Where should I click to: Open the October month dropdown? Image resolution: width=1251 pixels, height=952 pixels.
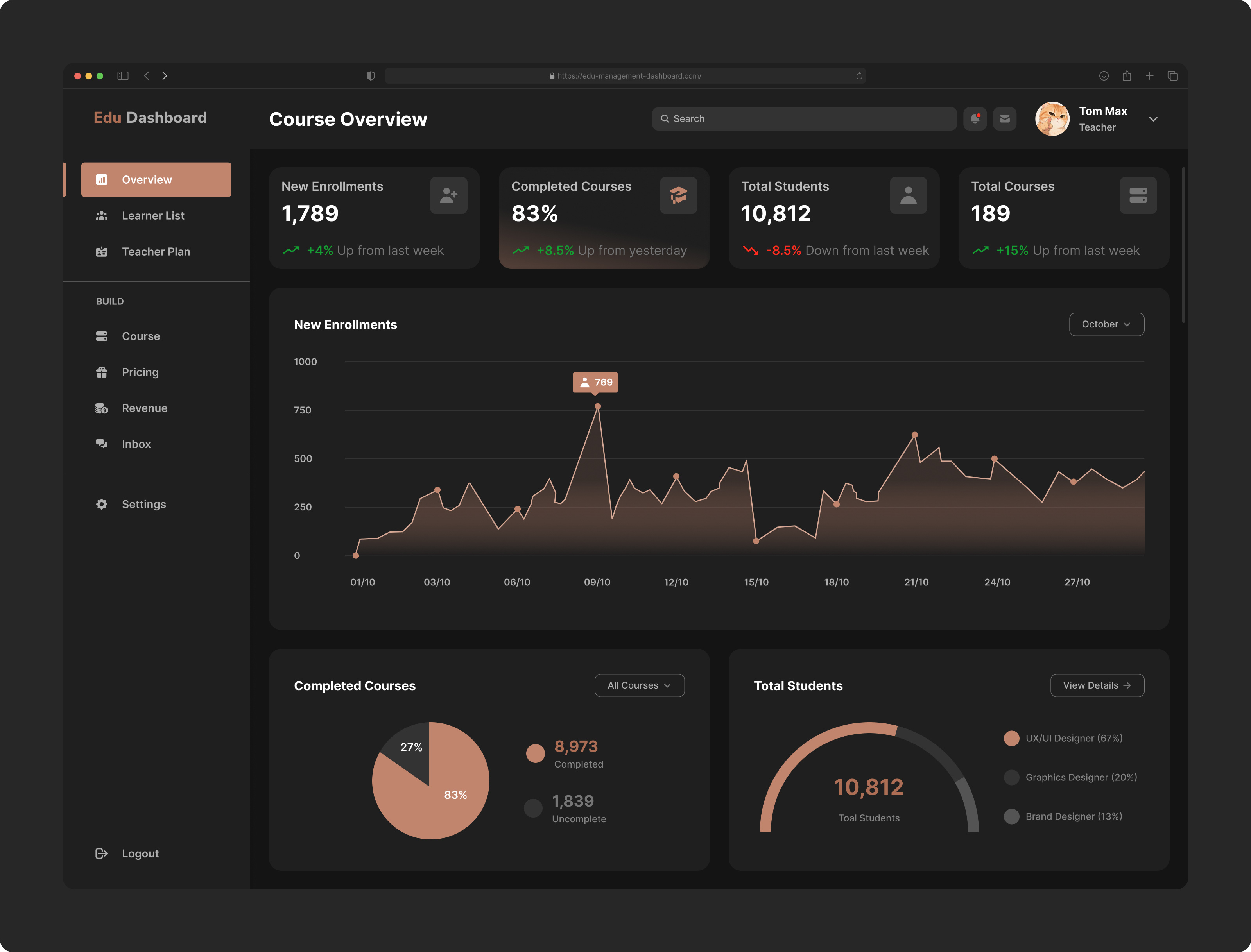click(1106, 324)
